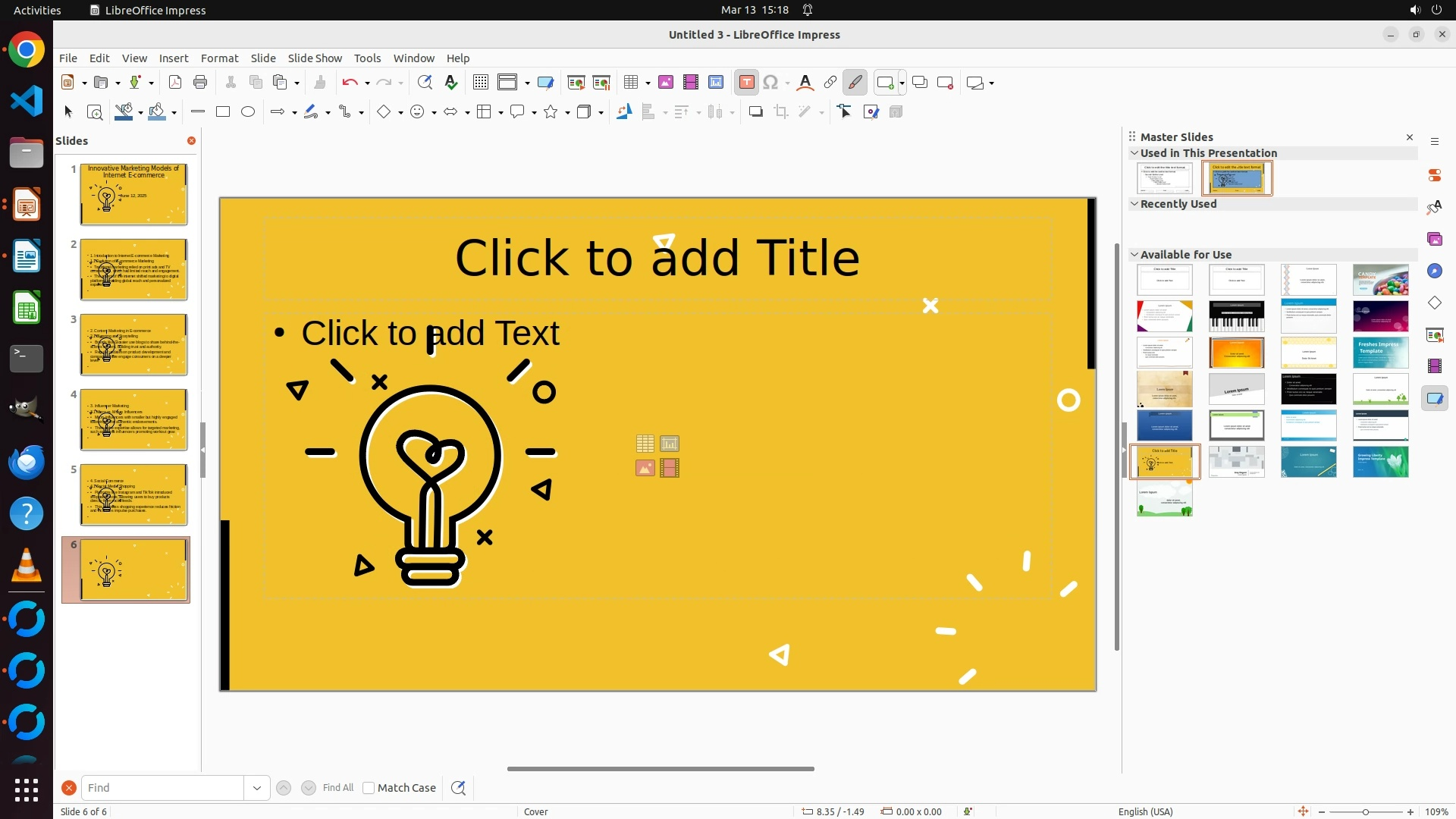Click the zoom slider handle
The width and height of the screenshot is (1456, 819).
[x=1365, y=811]
